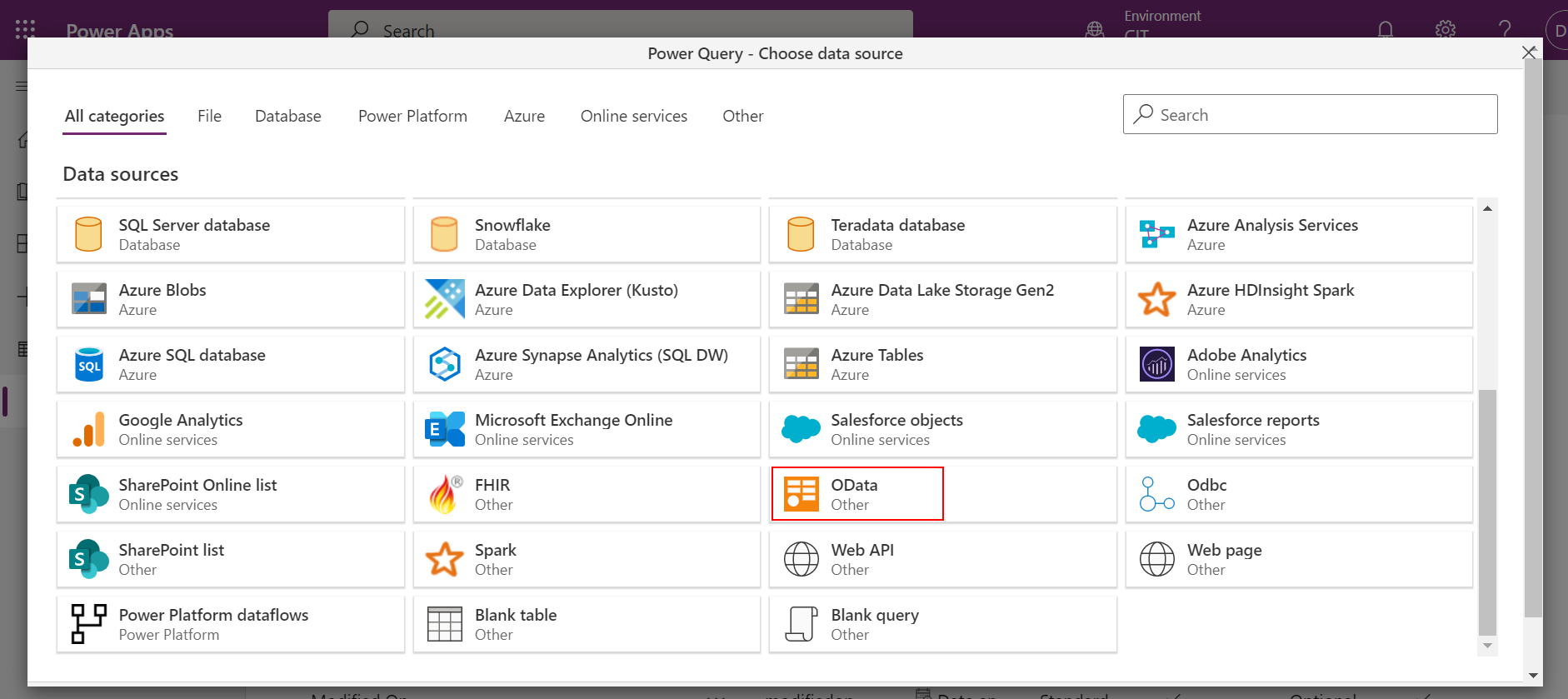Click the Azure SQL database icon
Screen dimensions: 1568x699
click(88, 364)
